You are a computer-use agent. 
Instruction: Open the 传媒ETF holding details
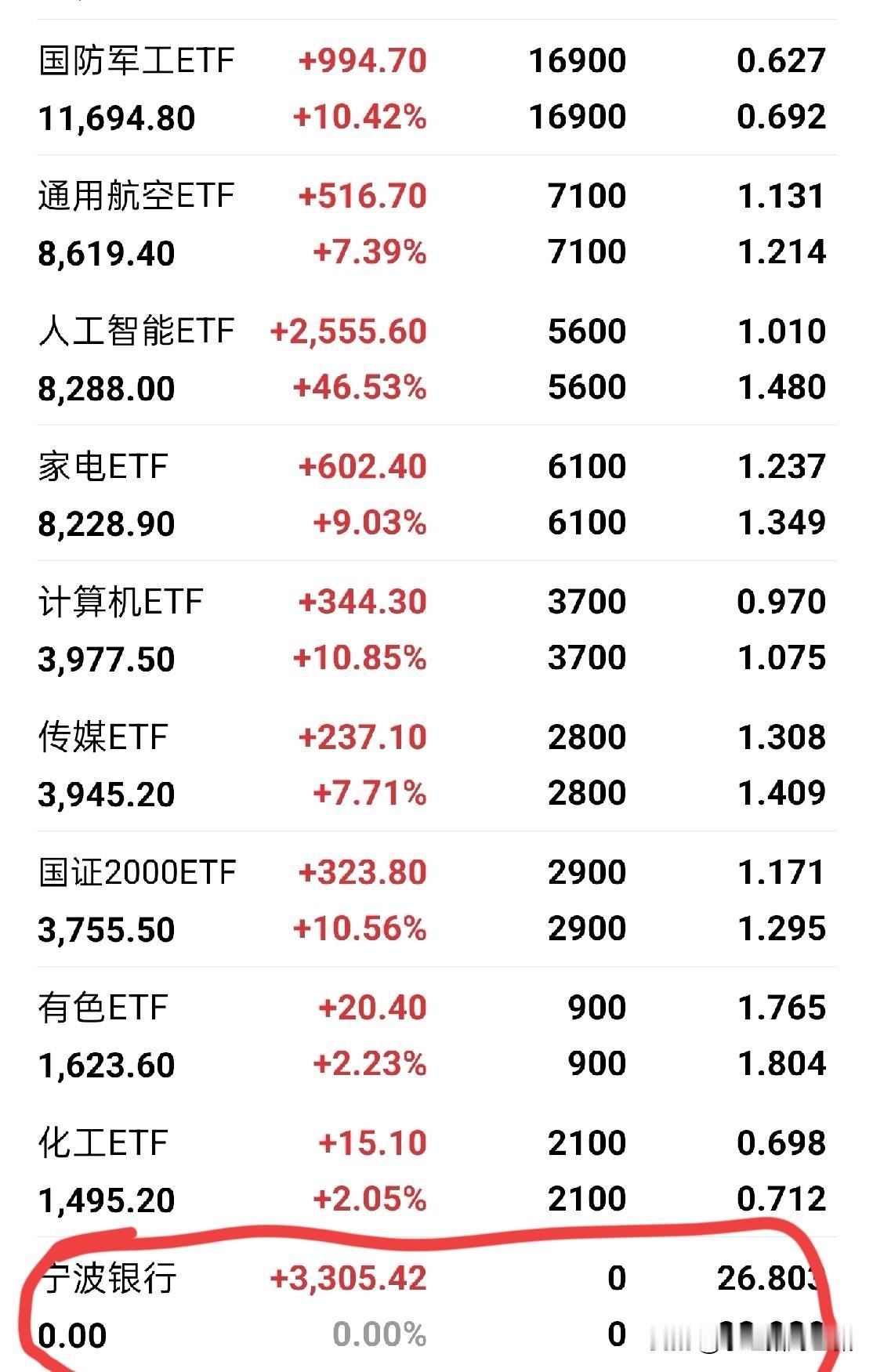tap(103, 737)
